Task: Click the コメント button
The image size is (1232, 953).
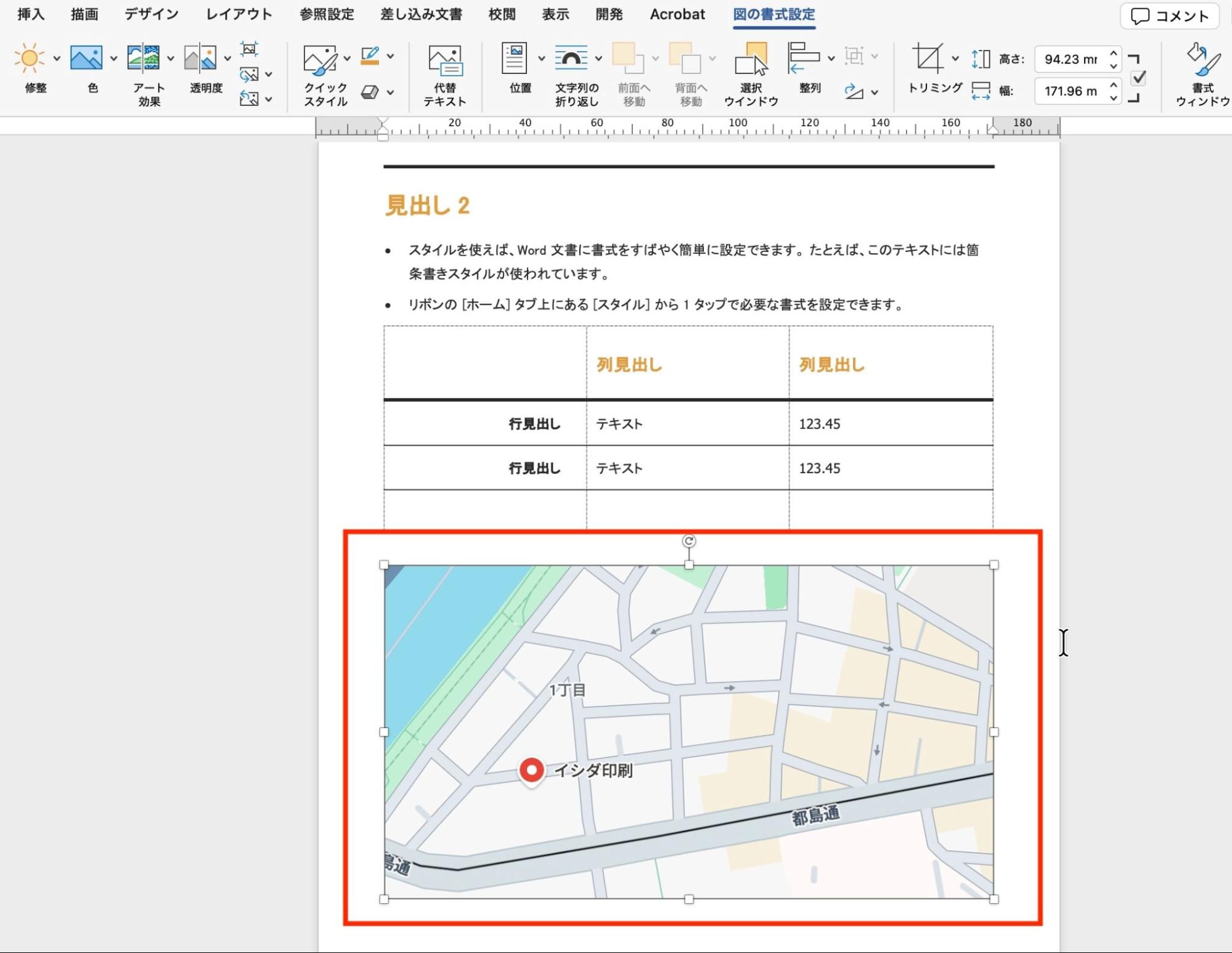Action: tap(1170, 16)
